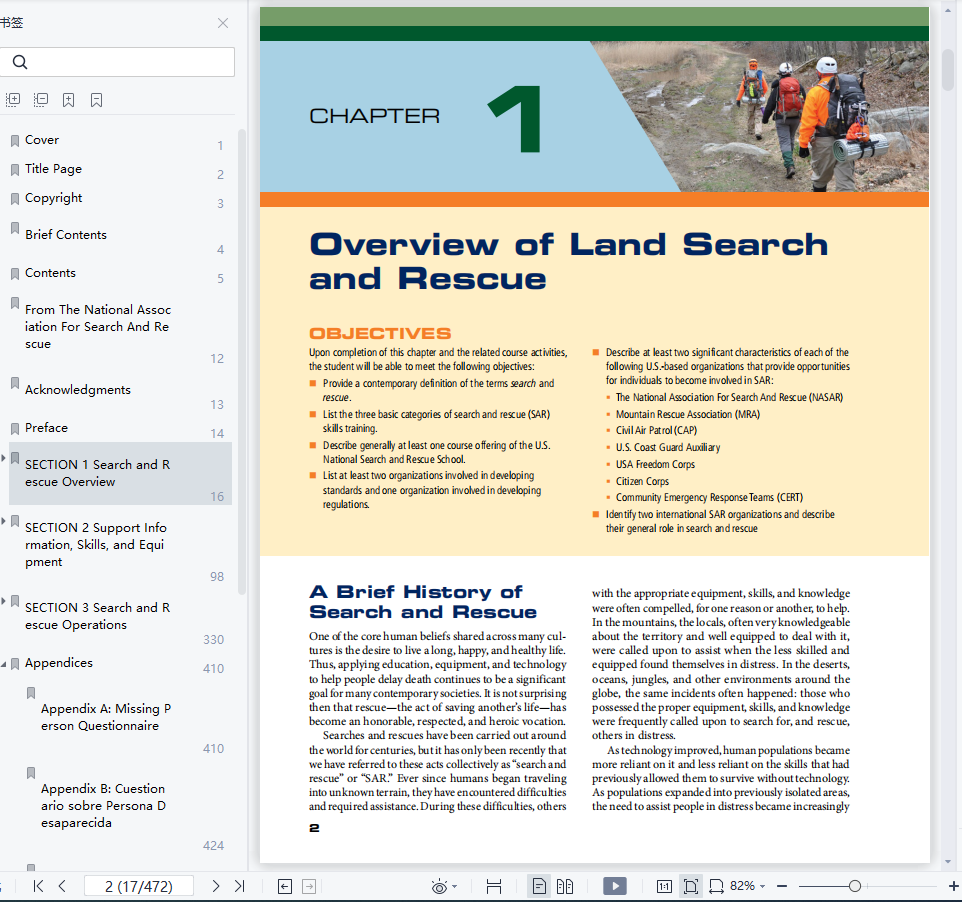Go to SECTION 3 Search and Rescue Operations
Image resolution: width=962 pixels, height=902 pixels.
(x=98, y=616)
